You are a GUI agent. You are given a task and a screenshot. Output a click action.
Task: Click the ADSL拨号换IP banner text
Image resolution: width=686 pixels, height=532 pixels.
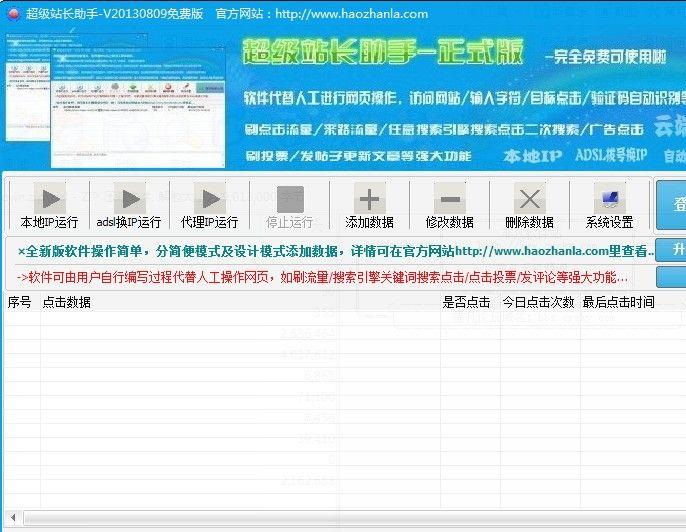[x=611, y=155]
